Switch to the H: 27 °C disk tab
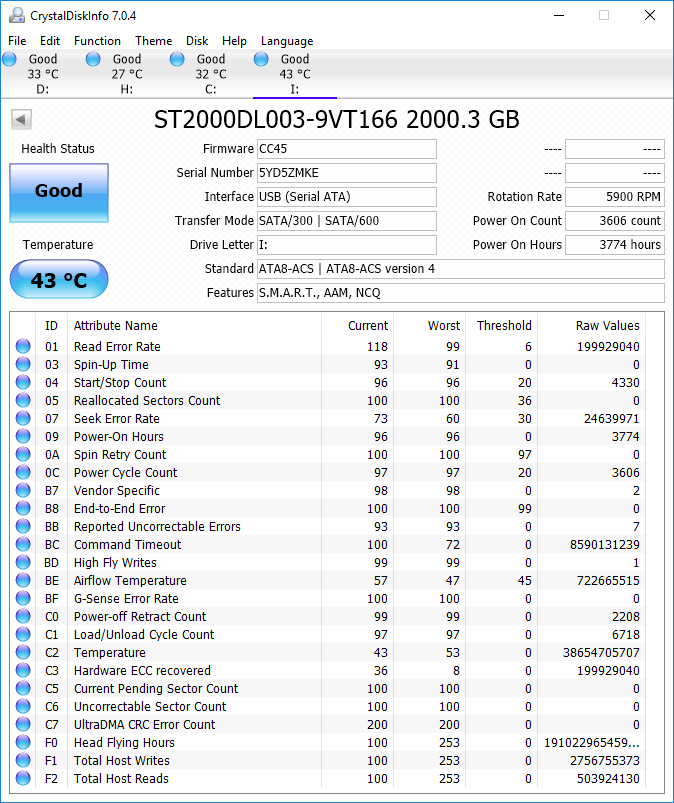Image resolution: width=674 pixels, height=803 pixels. point(127,74)
